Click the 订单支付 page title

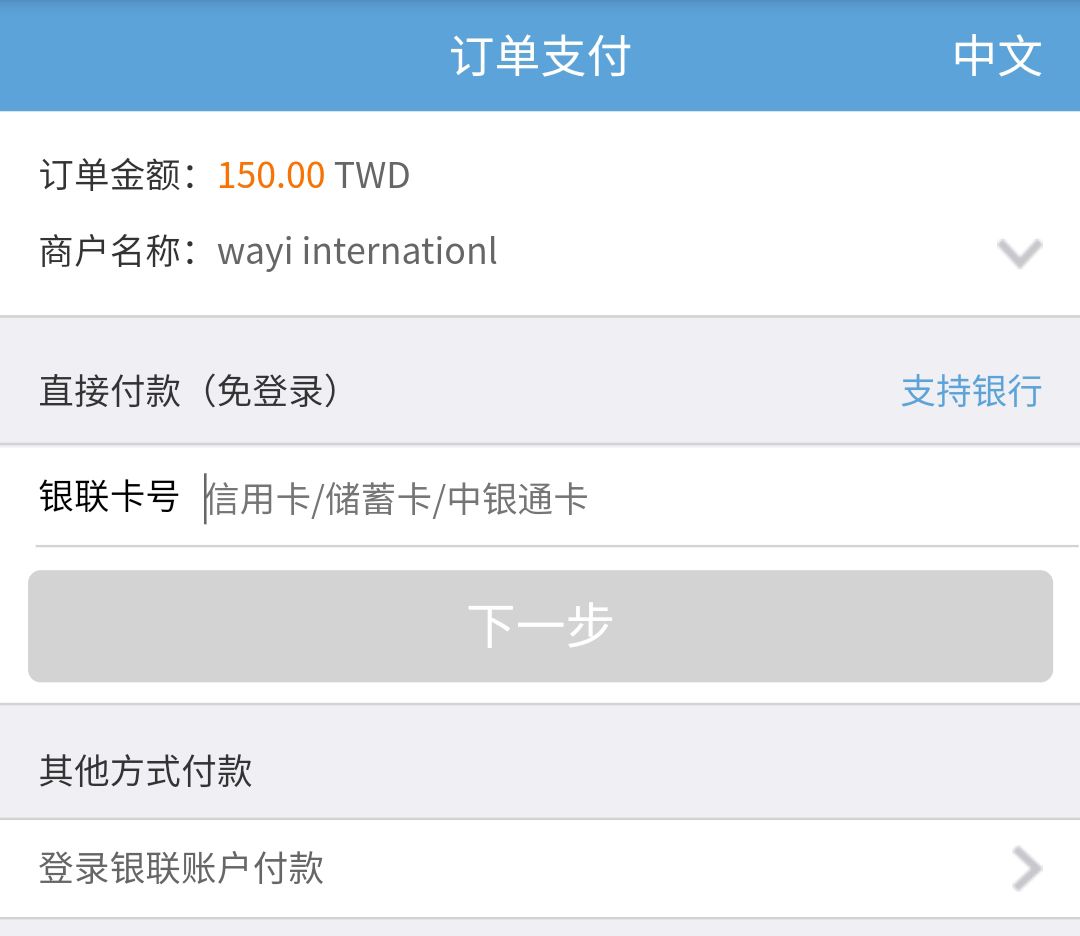pos(540,56)
